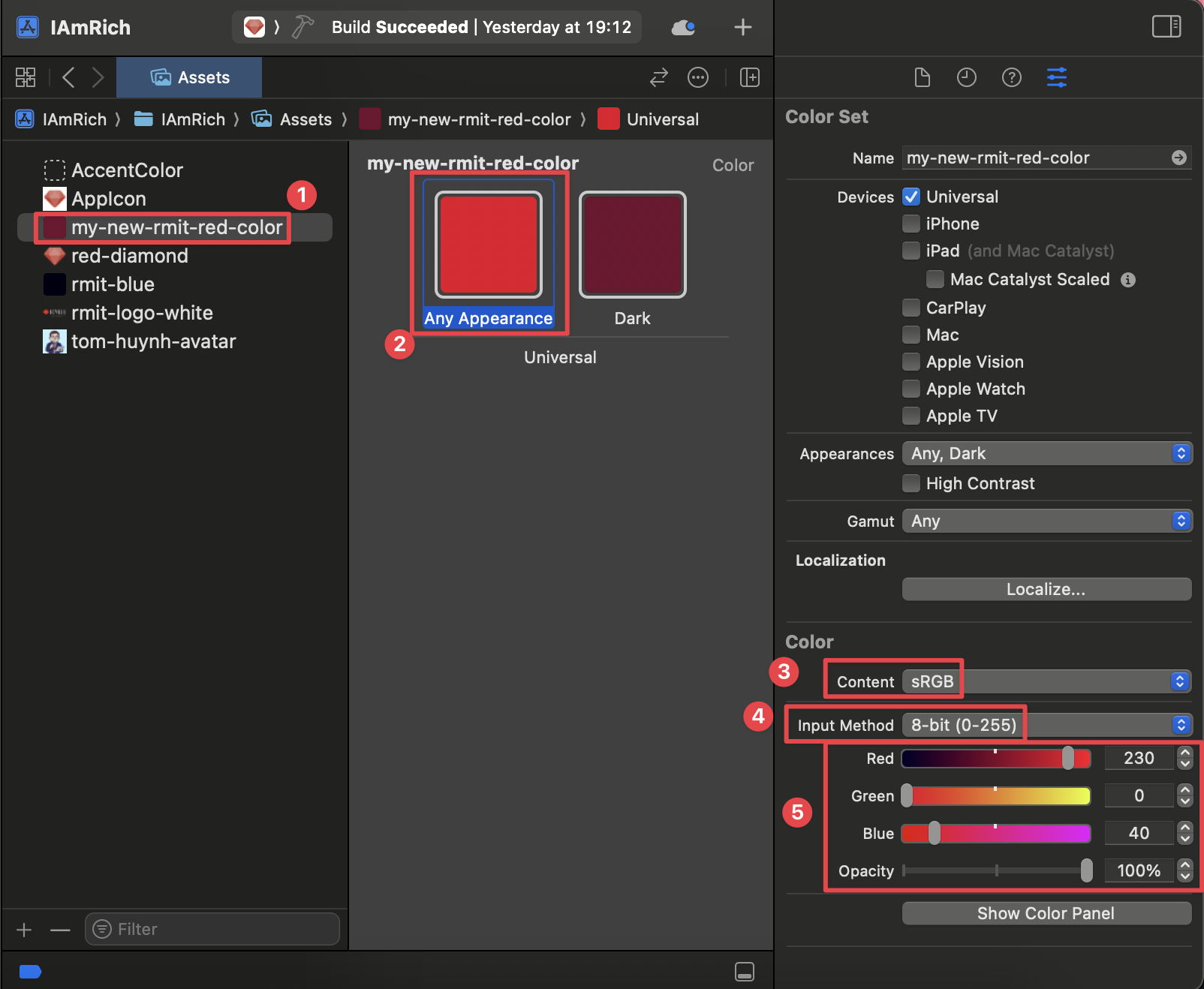Open the File inspector
1204x989 pixels.
tap(922, 77)
